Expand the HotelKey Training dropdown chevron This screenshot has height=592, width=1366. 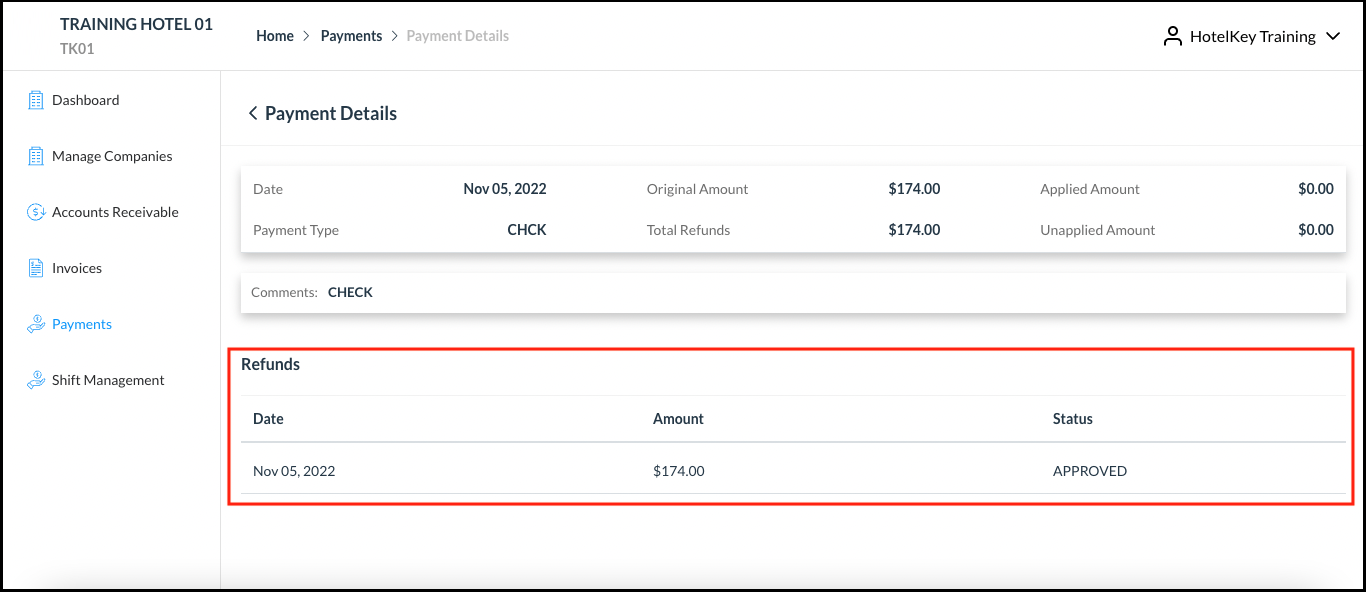coord(1332,36)
